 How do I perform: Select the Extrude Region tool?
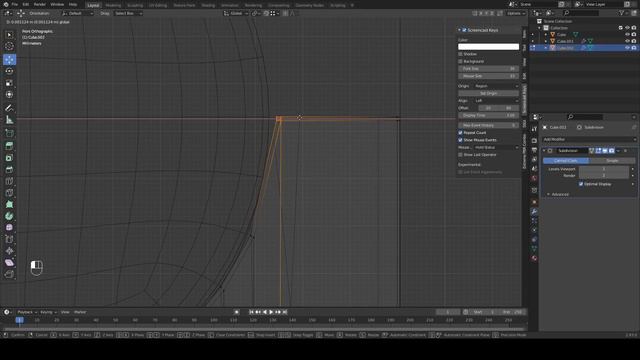(9, 146)
